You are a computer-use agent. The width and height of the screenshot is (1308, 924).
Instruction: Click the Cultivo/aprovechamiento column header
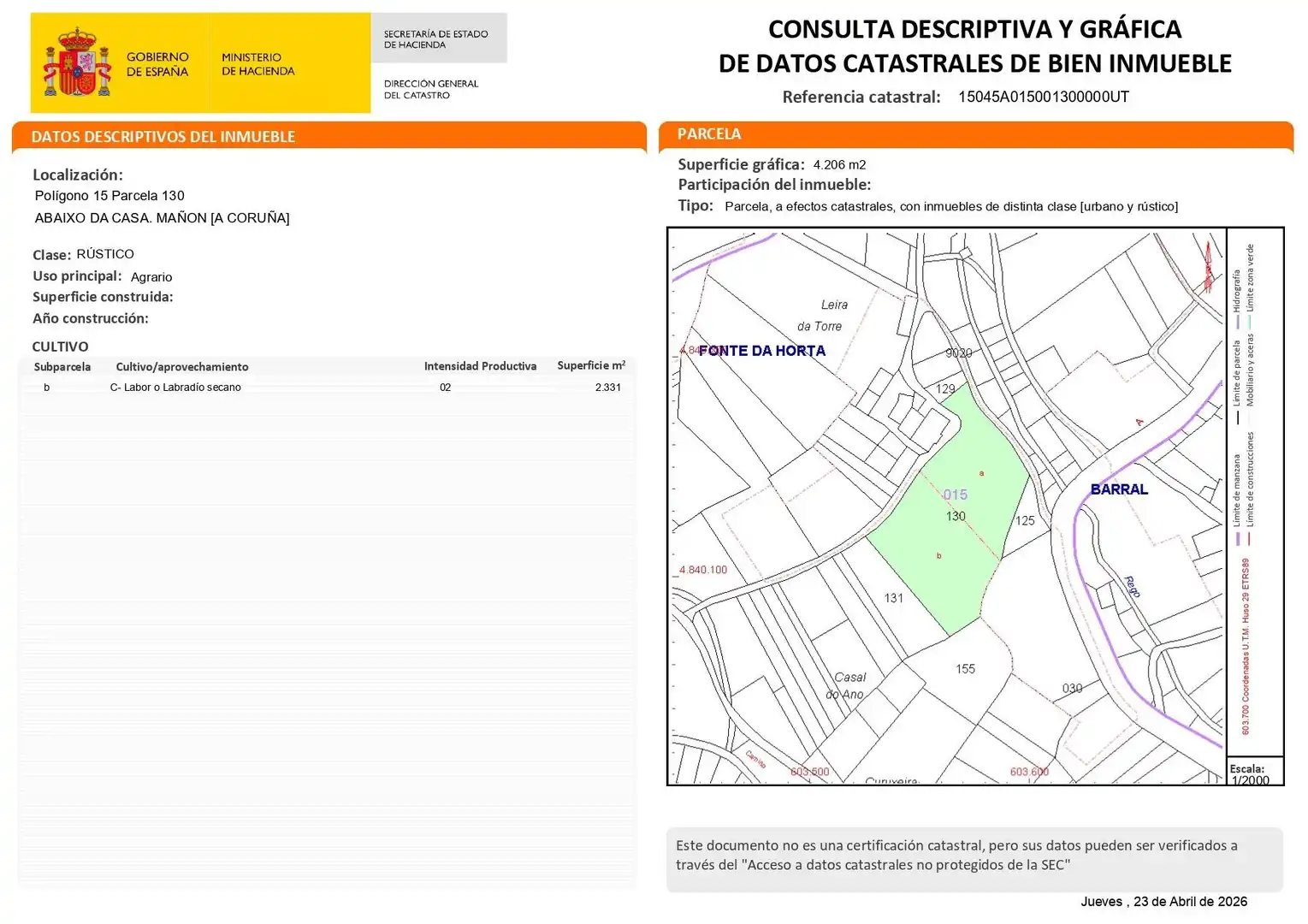pyautogui.click(x=182, y=367)
